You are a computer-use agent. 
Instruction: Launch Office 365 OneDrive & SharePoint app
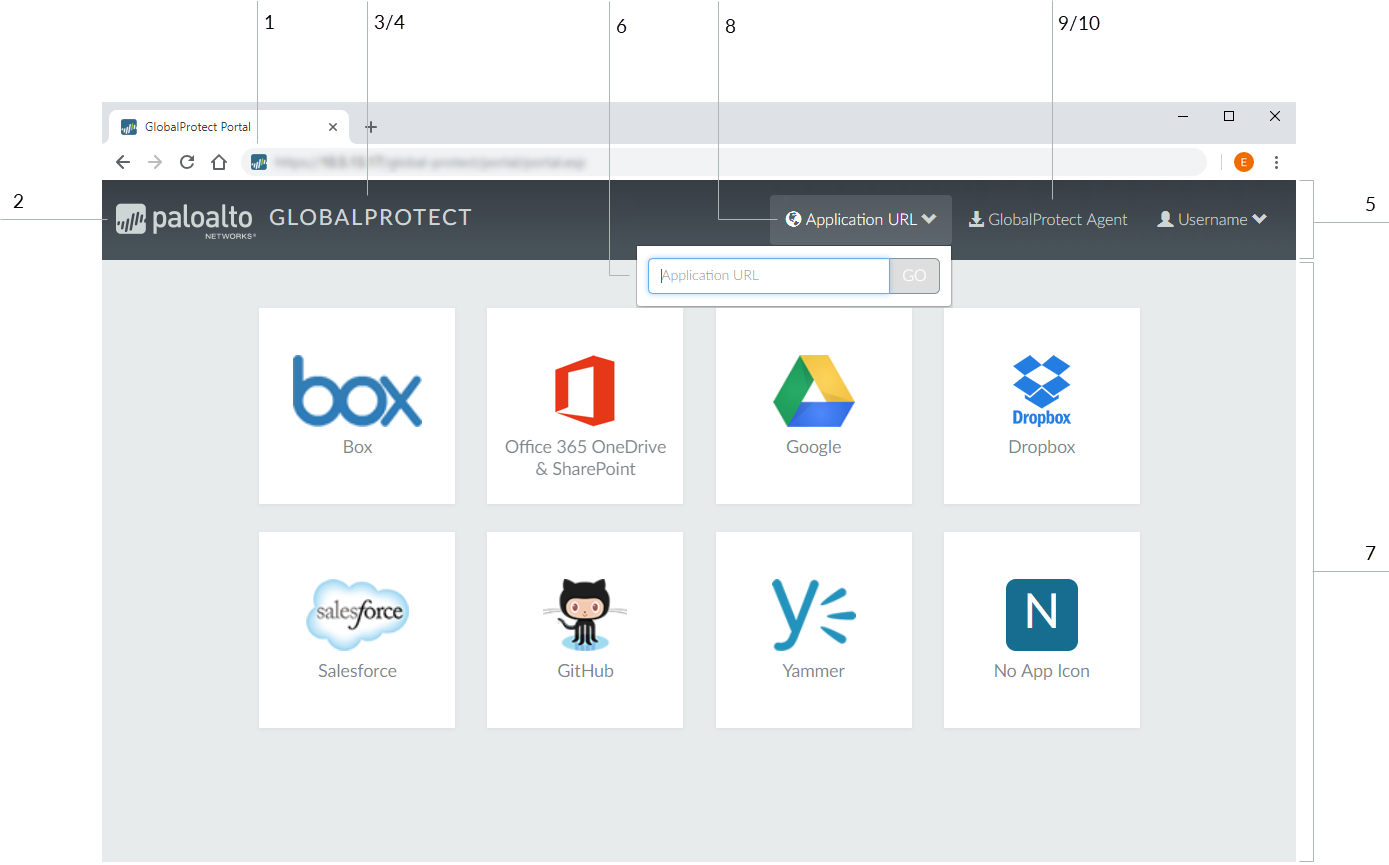click(585, 405)
